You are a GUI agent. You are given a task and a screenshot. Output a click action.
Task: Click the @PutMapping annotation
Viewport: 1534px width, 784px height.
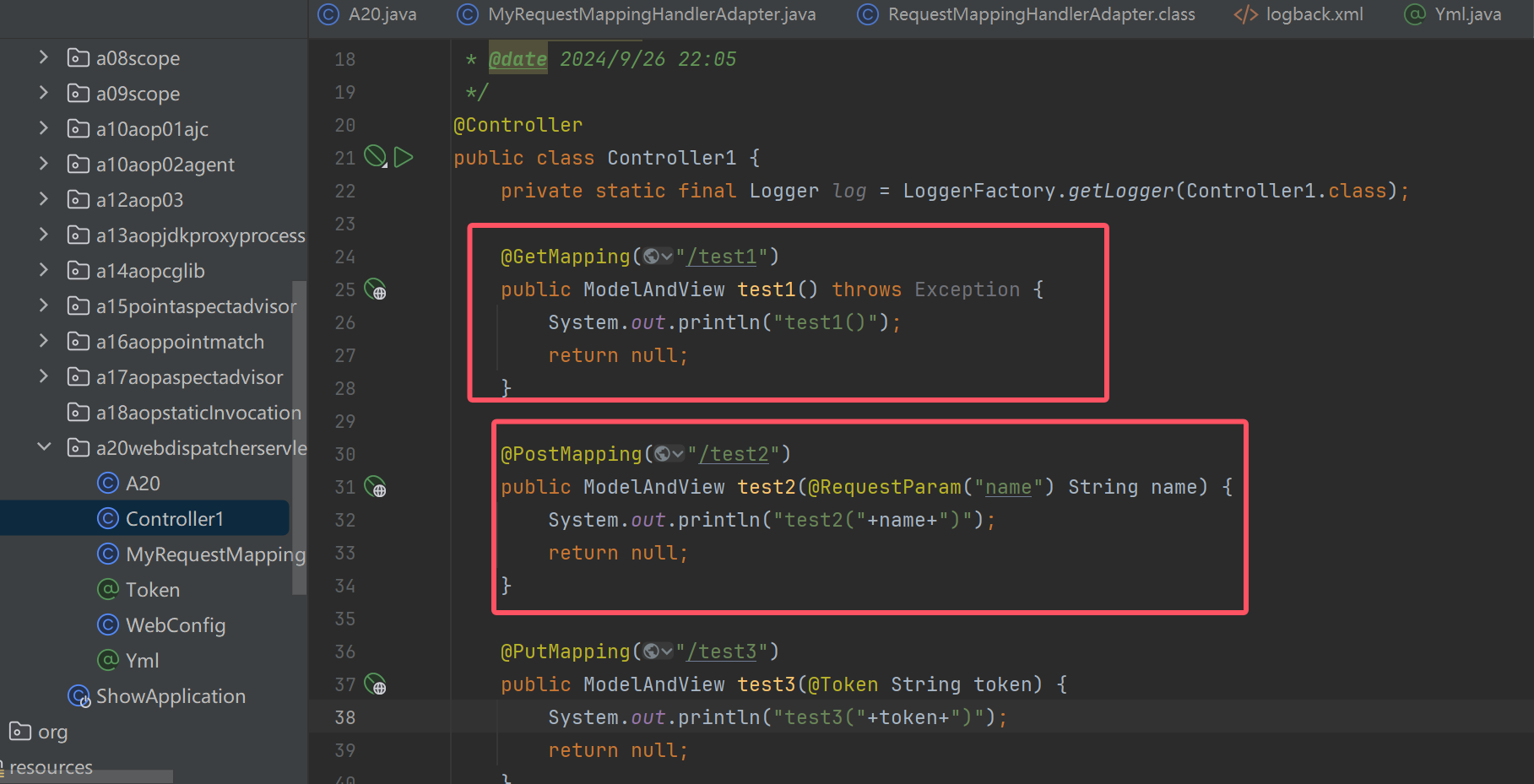[566, 652]
